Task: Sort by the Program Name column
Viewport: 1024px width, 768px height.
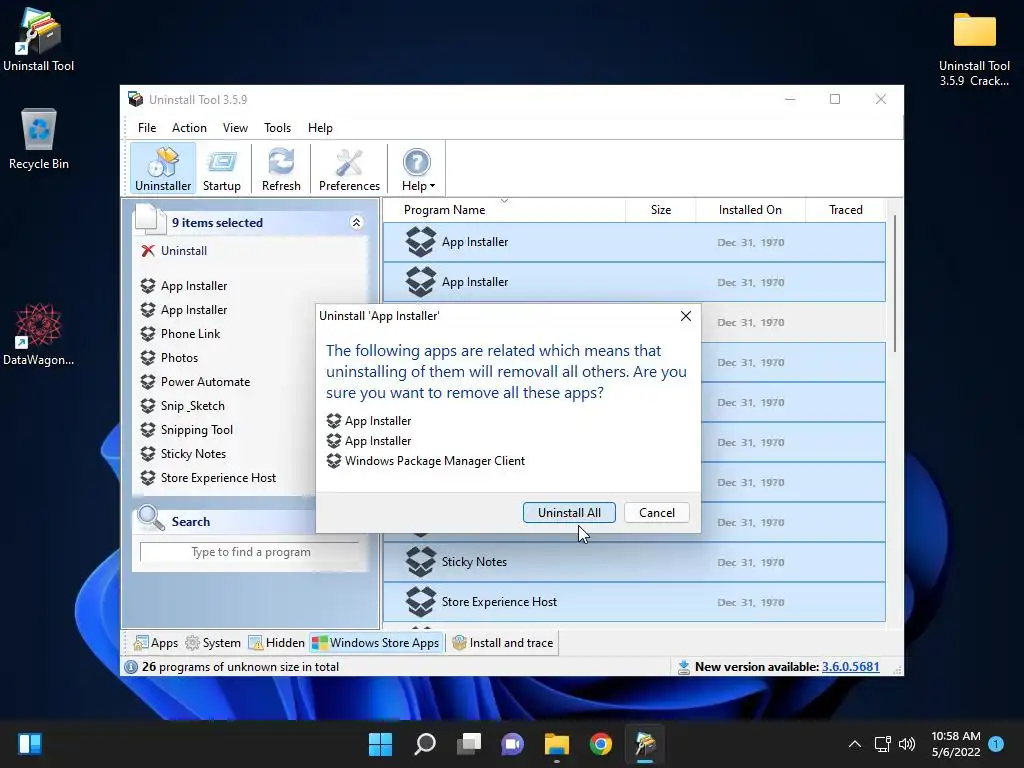Action: coord(504,210)
